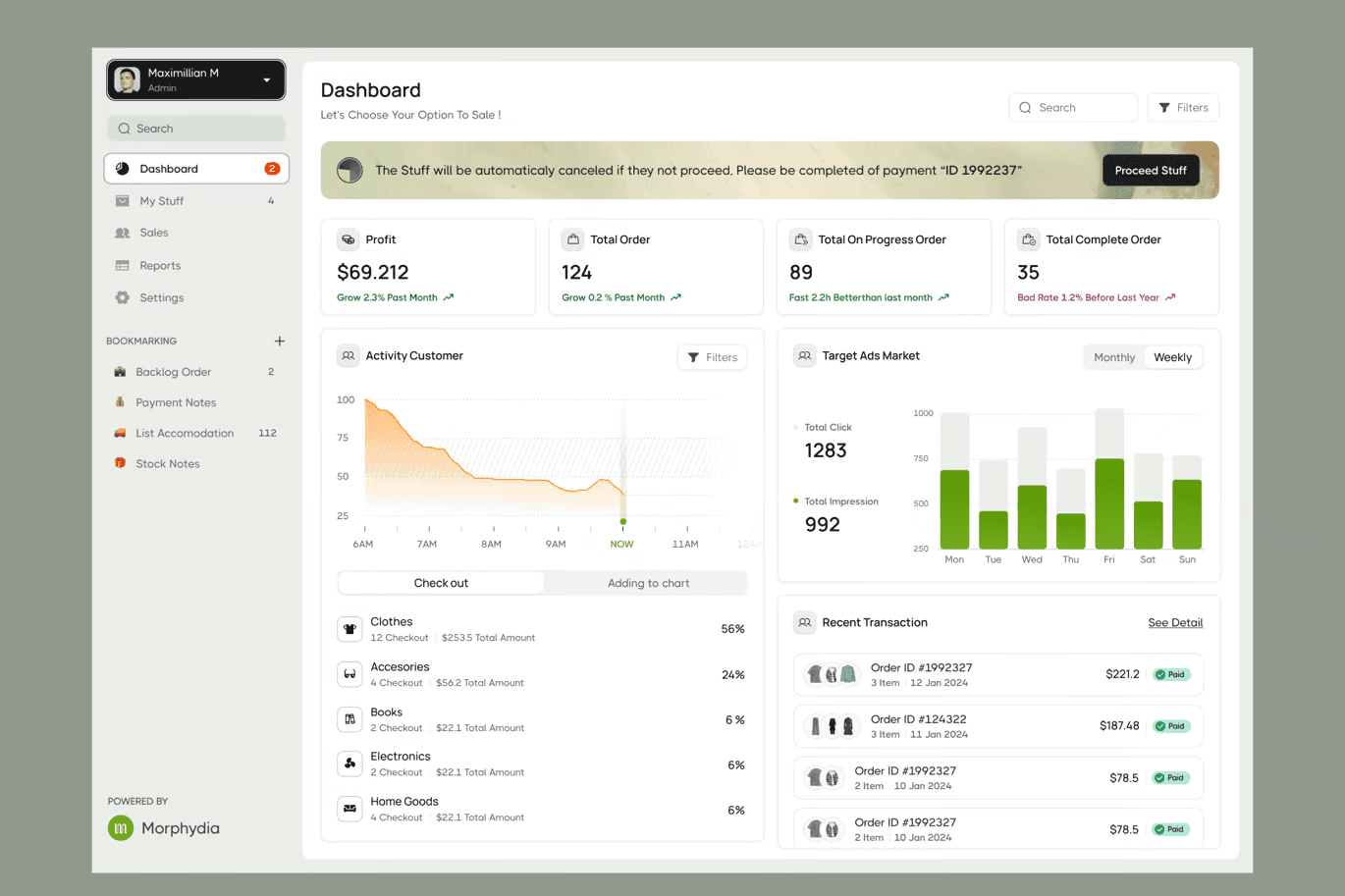Click the Backlog Order bookmark icon
This screenshot has width=1345, height=896.
120,372
